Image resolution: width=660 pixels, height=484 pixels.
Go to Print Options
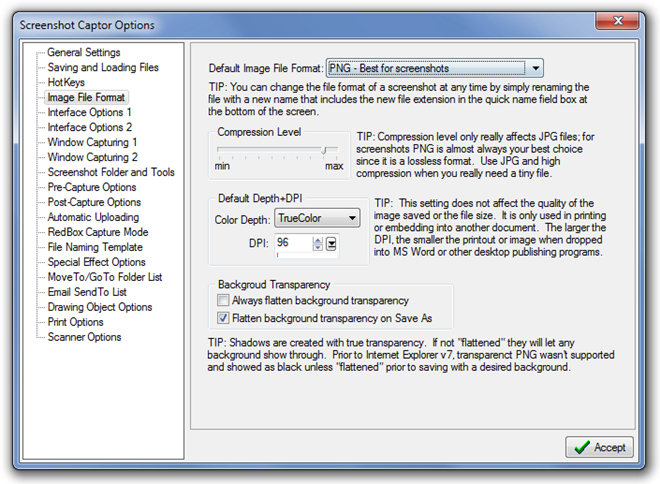pos(75,322)
